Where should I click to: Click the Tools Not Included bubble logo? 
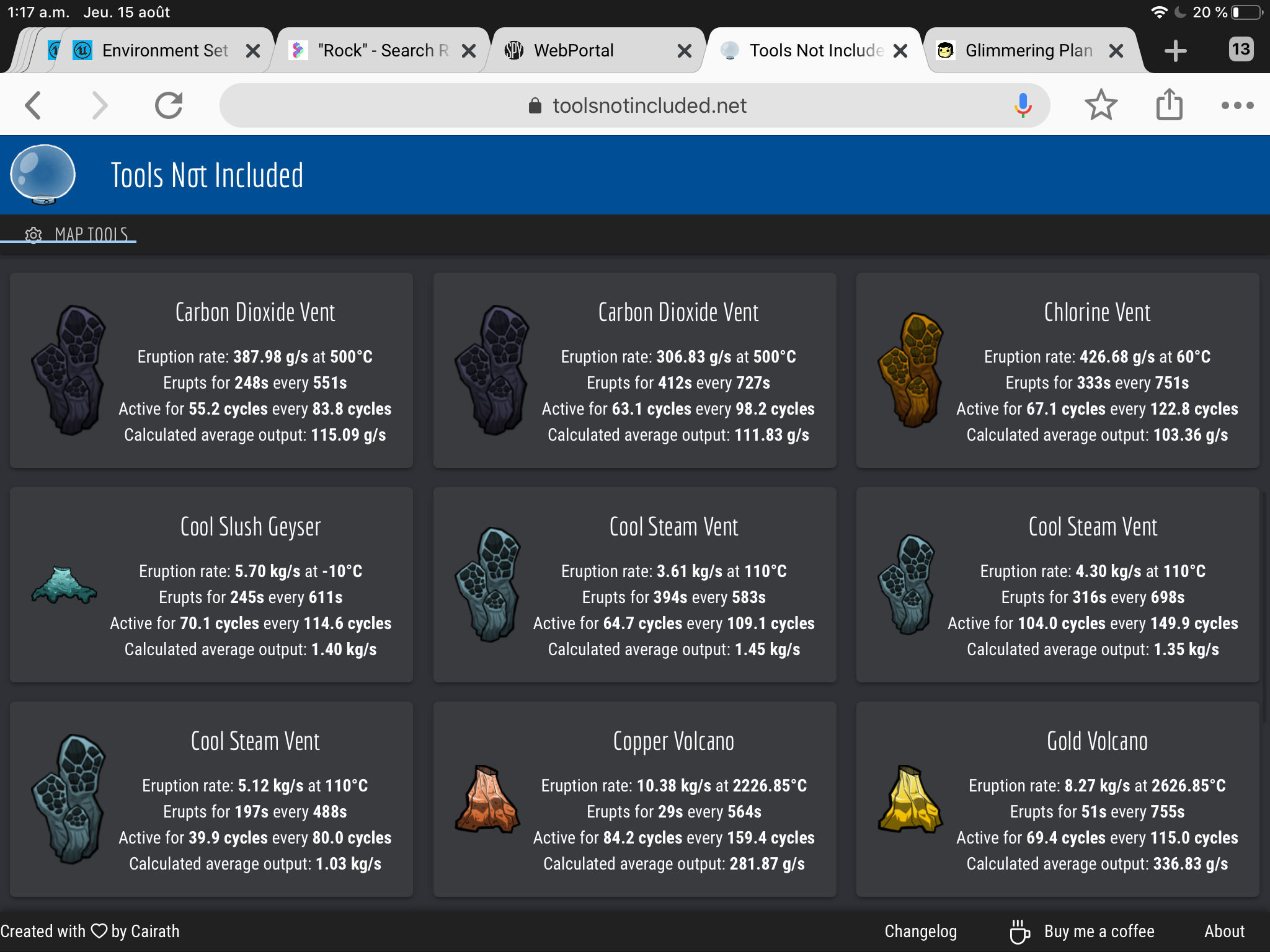click(x=43, y=175)
